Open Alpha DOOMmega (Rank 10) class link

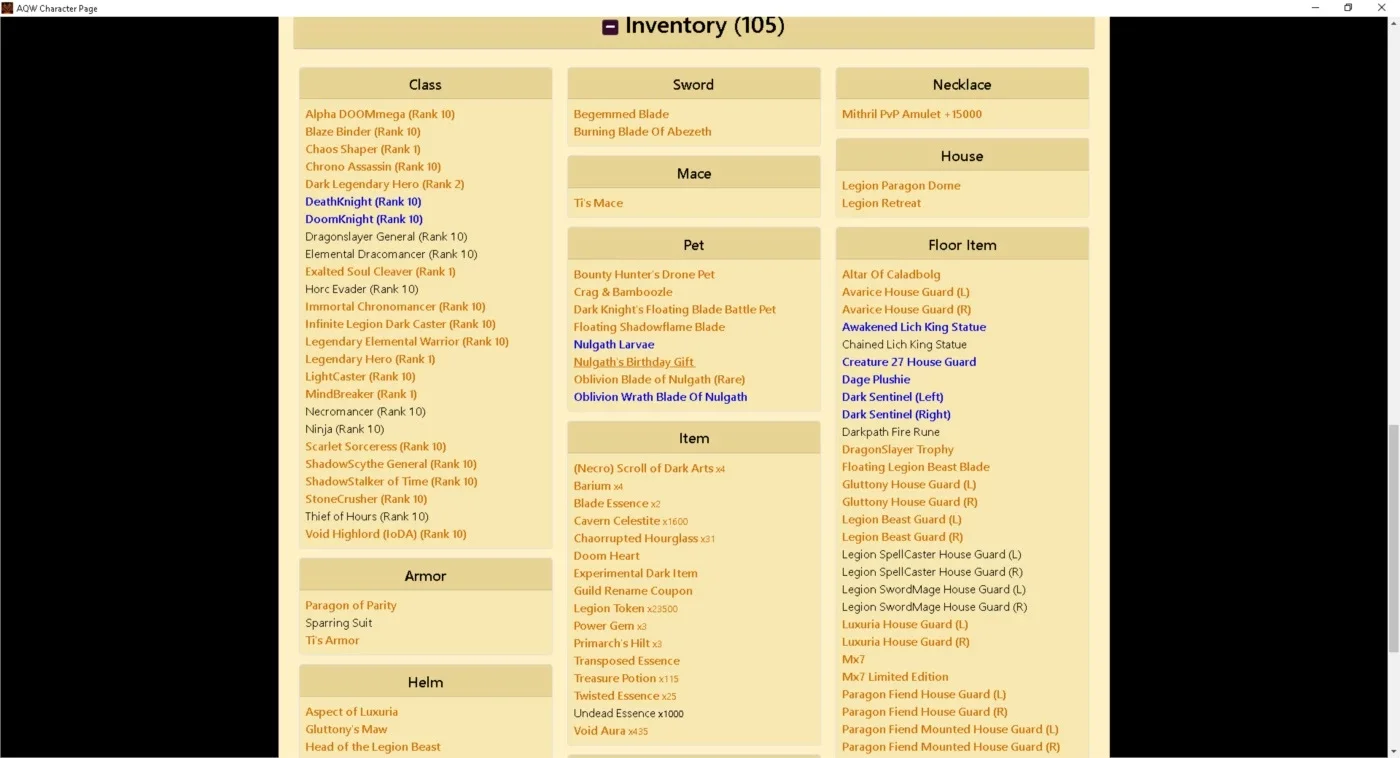click(380, 114)
